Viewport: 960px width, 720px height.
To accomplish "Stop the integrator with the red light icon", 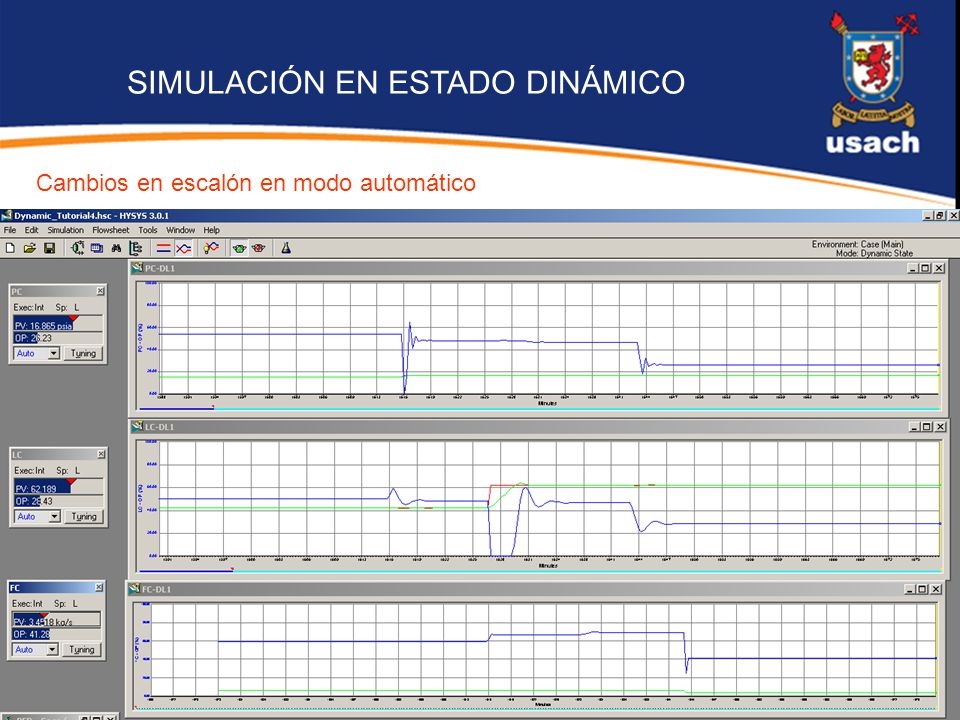I will tap(258, 248).
